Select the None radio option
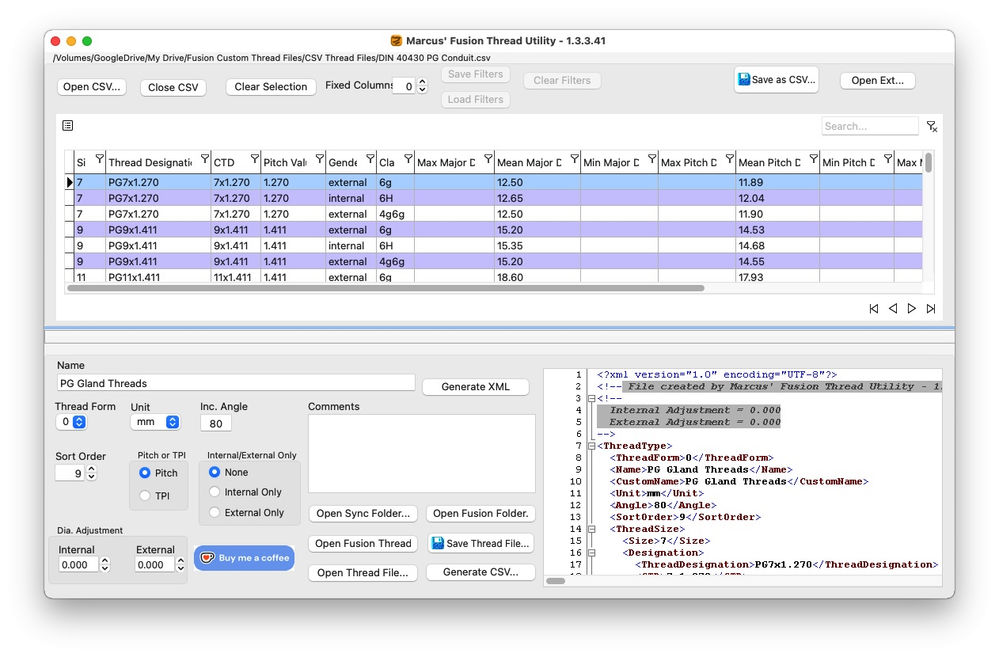 (x=214, y=472)
